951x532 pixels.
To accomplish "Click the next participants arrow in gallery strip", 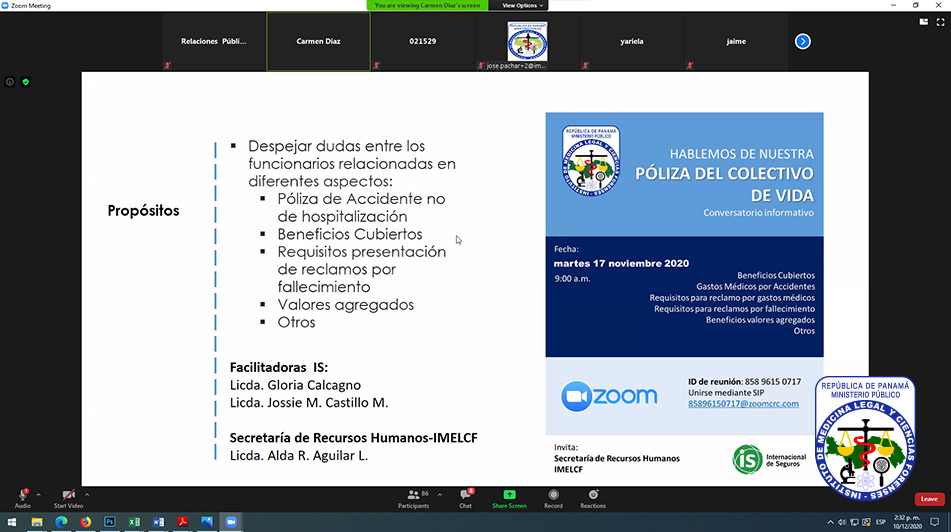I will click(x=802, y=41).
